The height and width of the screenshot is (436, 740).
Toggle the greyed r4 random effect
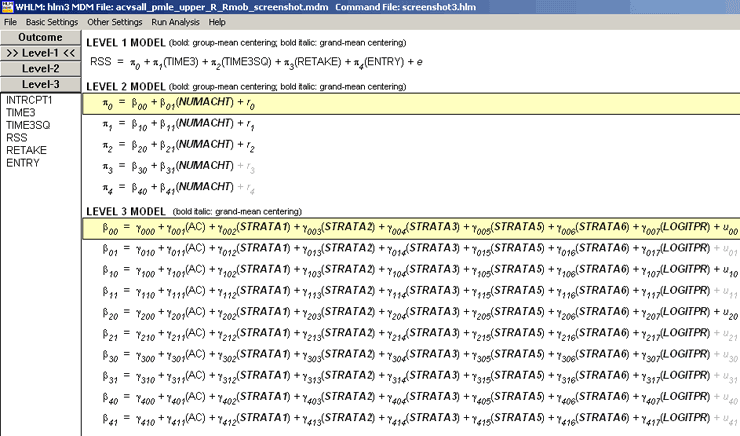[x=250, y=189]
